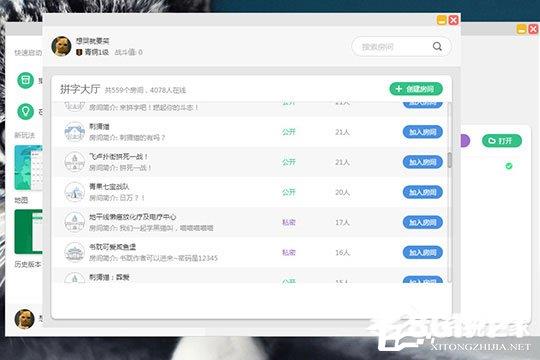The width and height of the screenshot is (540, 360).
Task: Click the 20人 count text
Action: tap(342, 192)
